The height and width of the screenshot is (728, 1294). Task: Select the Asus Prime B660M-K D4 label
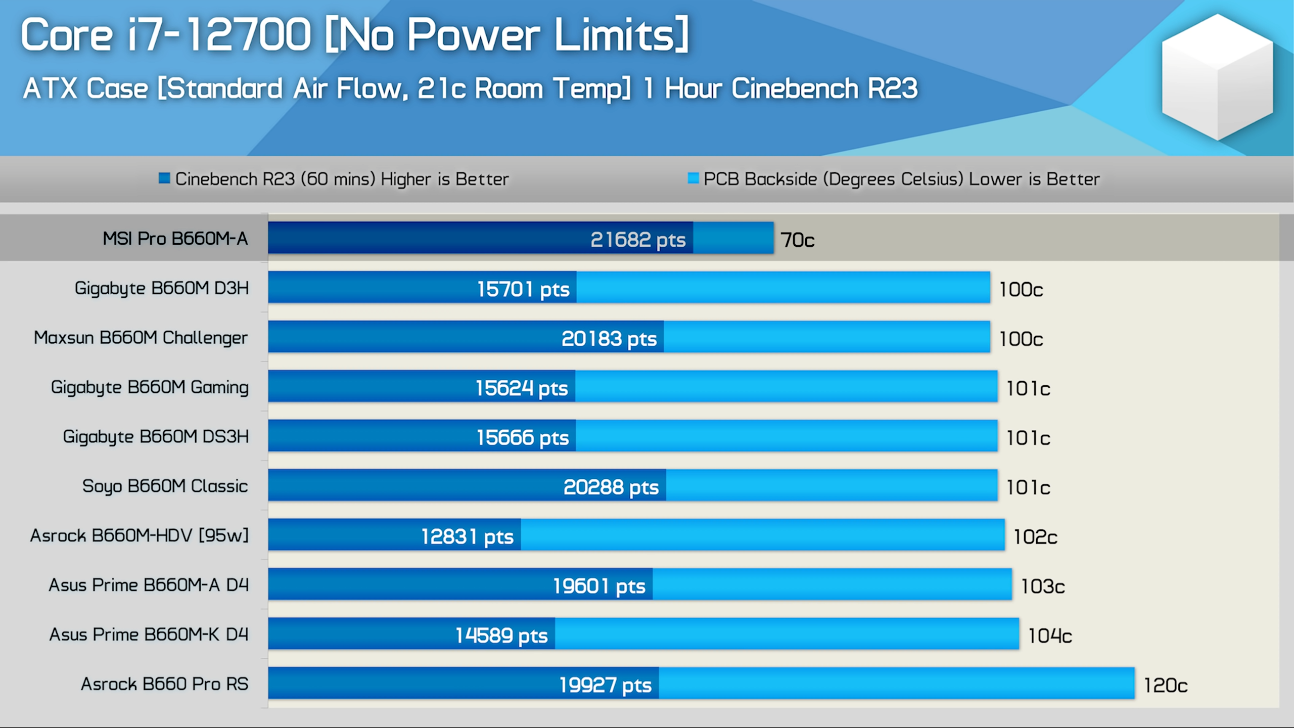tap(148, 635)
